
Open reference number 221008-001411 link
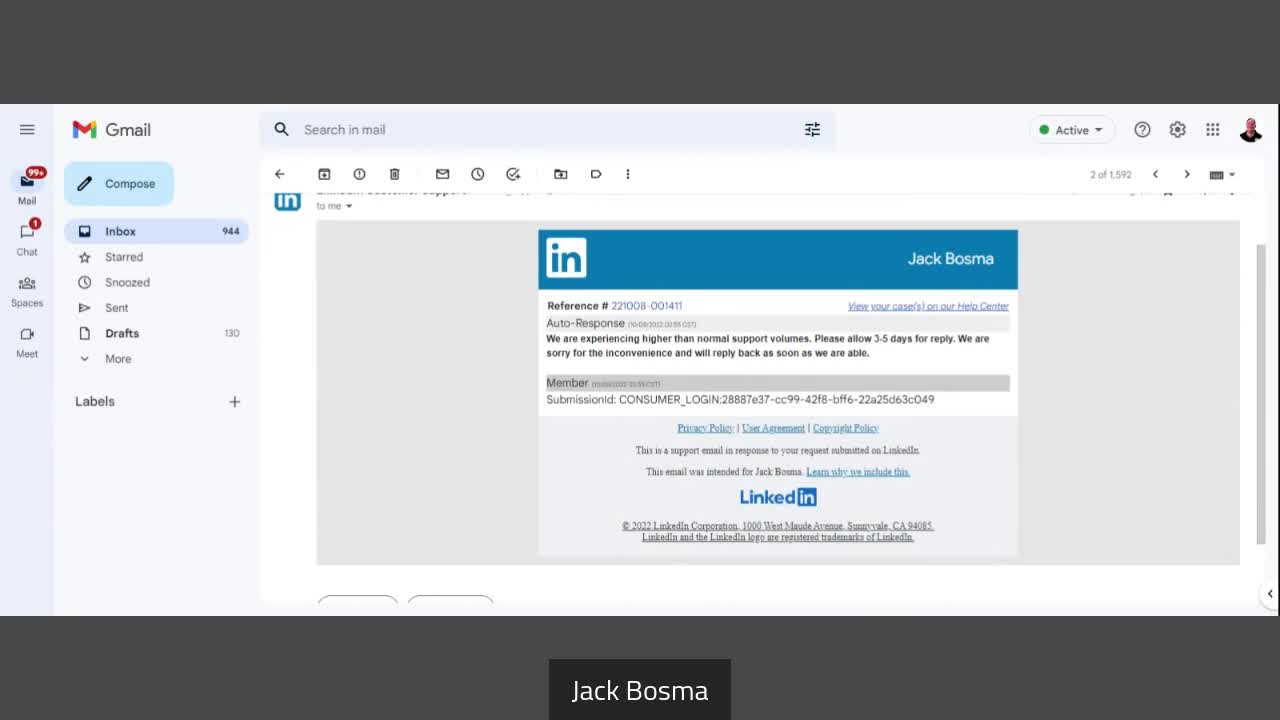pos(647,306)
